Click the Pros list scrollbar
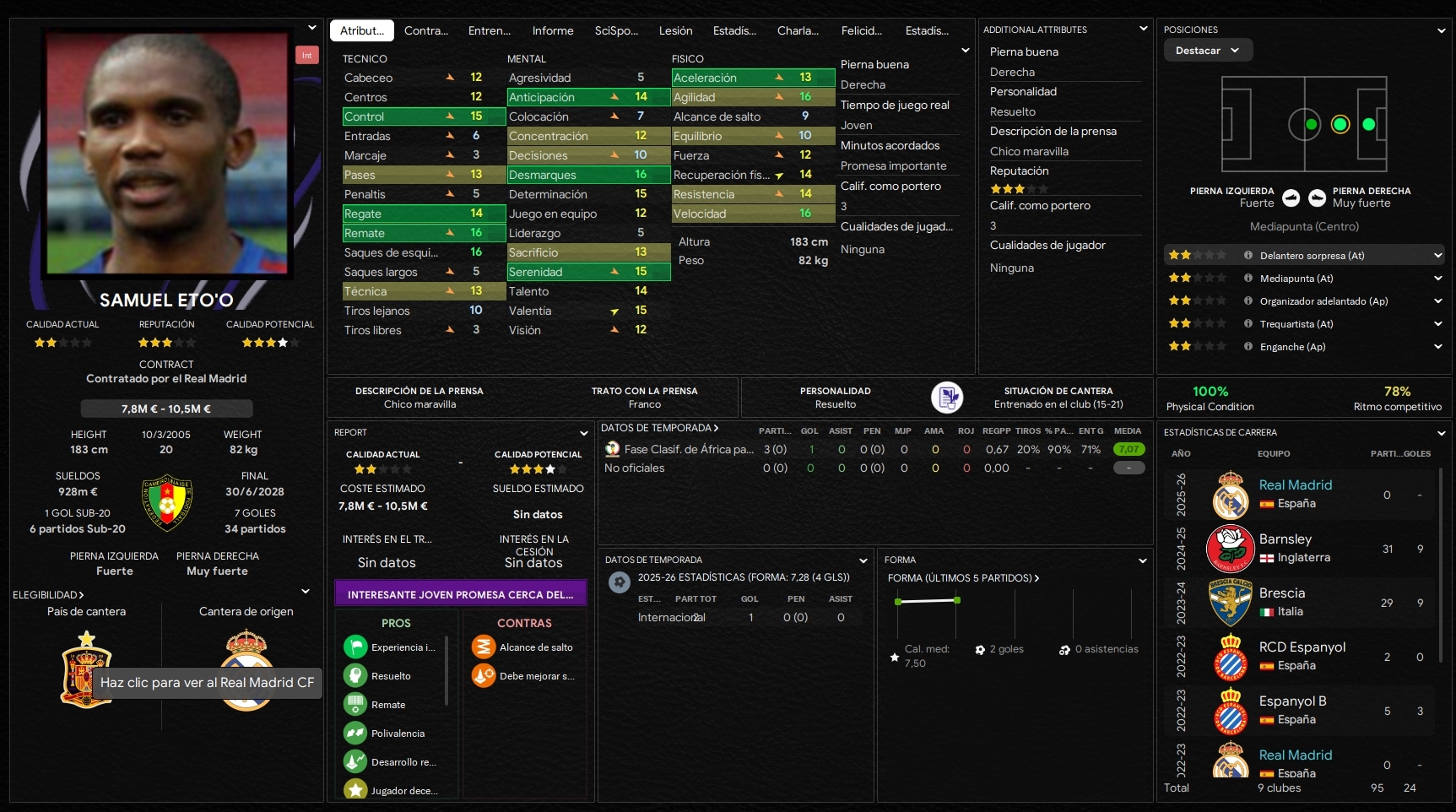 point(447,671)
